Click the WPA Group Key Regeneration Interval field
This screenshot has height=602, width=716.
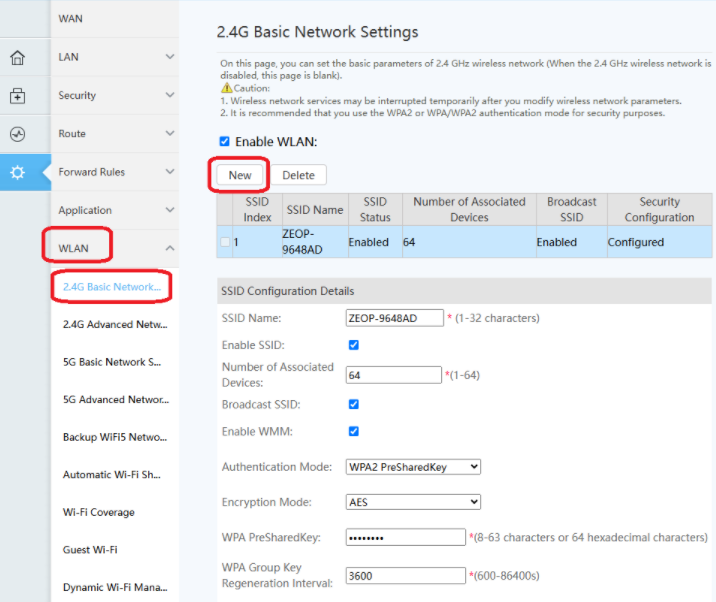tap(405, 576)
